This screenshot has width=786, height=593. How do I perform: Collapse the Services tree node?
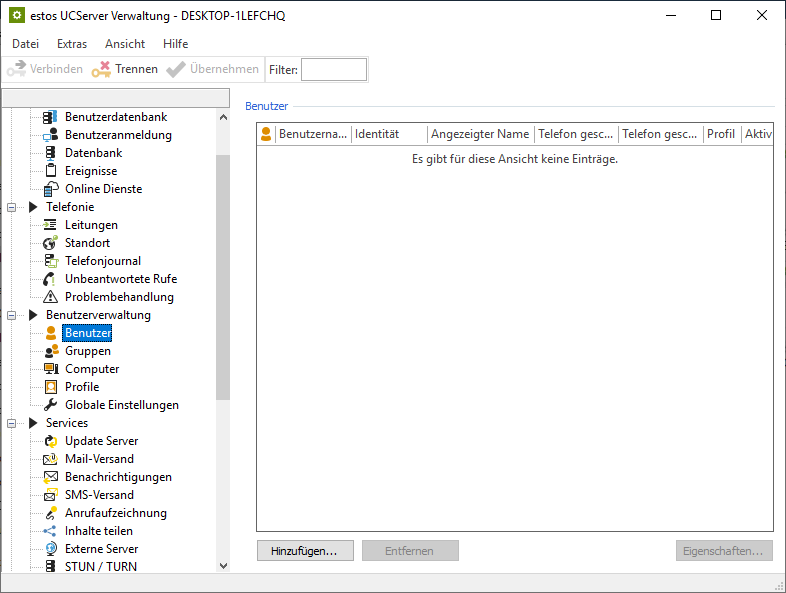(13, 423)
